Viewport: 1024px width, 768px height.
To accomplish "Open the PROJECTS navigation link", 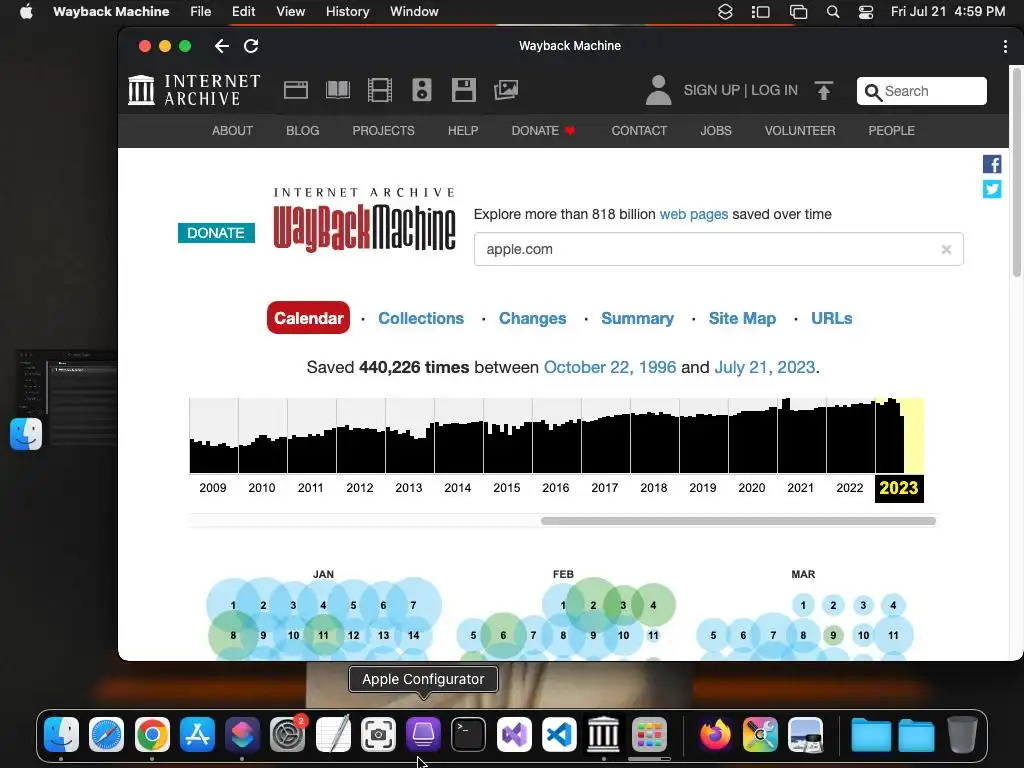I will click(x=383, y=131).
